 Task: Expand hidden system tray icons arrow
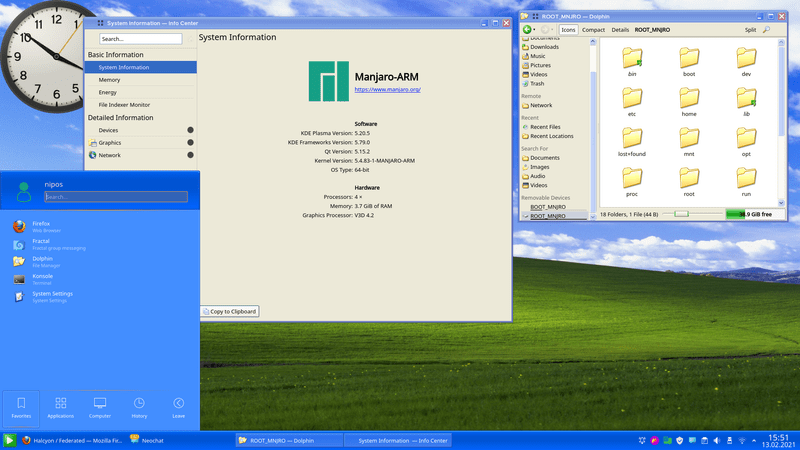click(754, 440)
